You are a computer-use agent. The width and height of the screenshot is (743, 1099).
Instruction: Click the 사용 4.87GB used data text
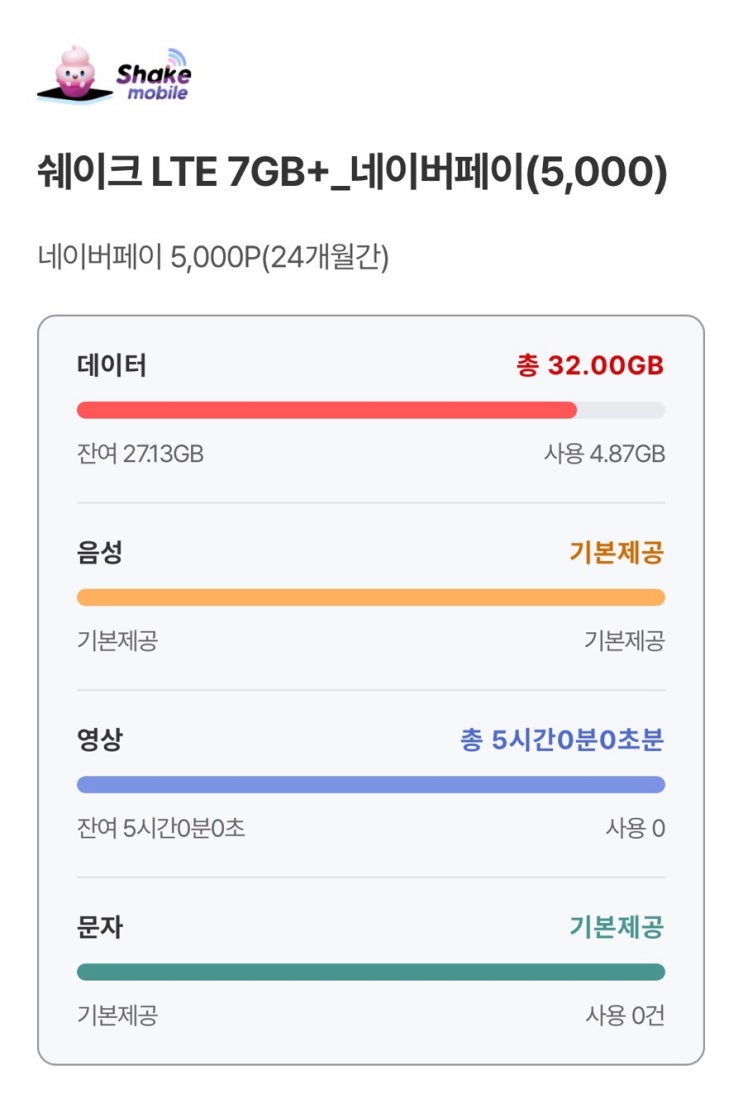click(604, 454)
